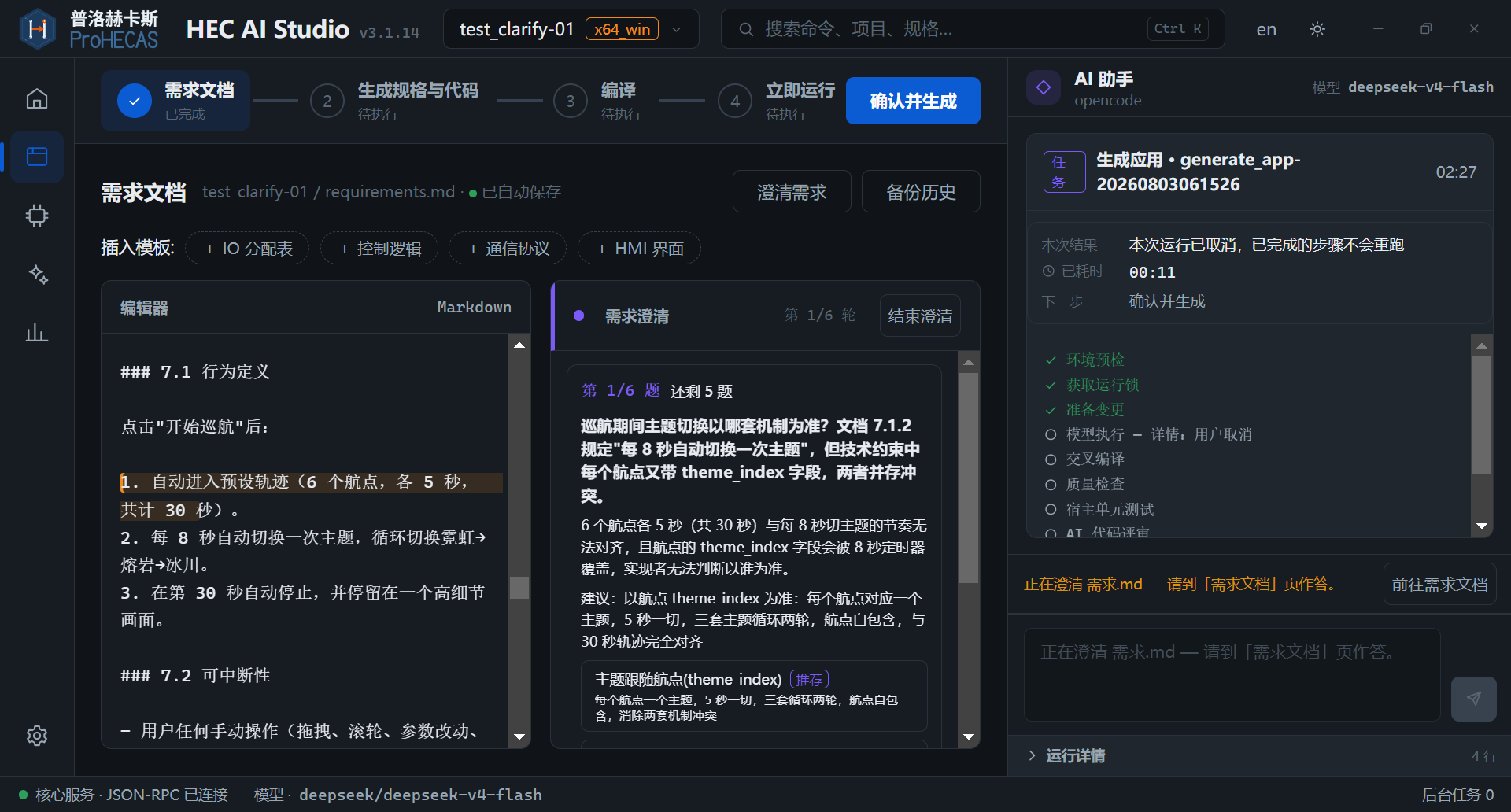Viewport: 1511px width, 812px height.
Task: Open the settings gear in sidebar
Action: pos(37,736)
